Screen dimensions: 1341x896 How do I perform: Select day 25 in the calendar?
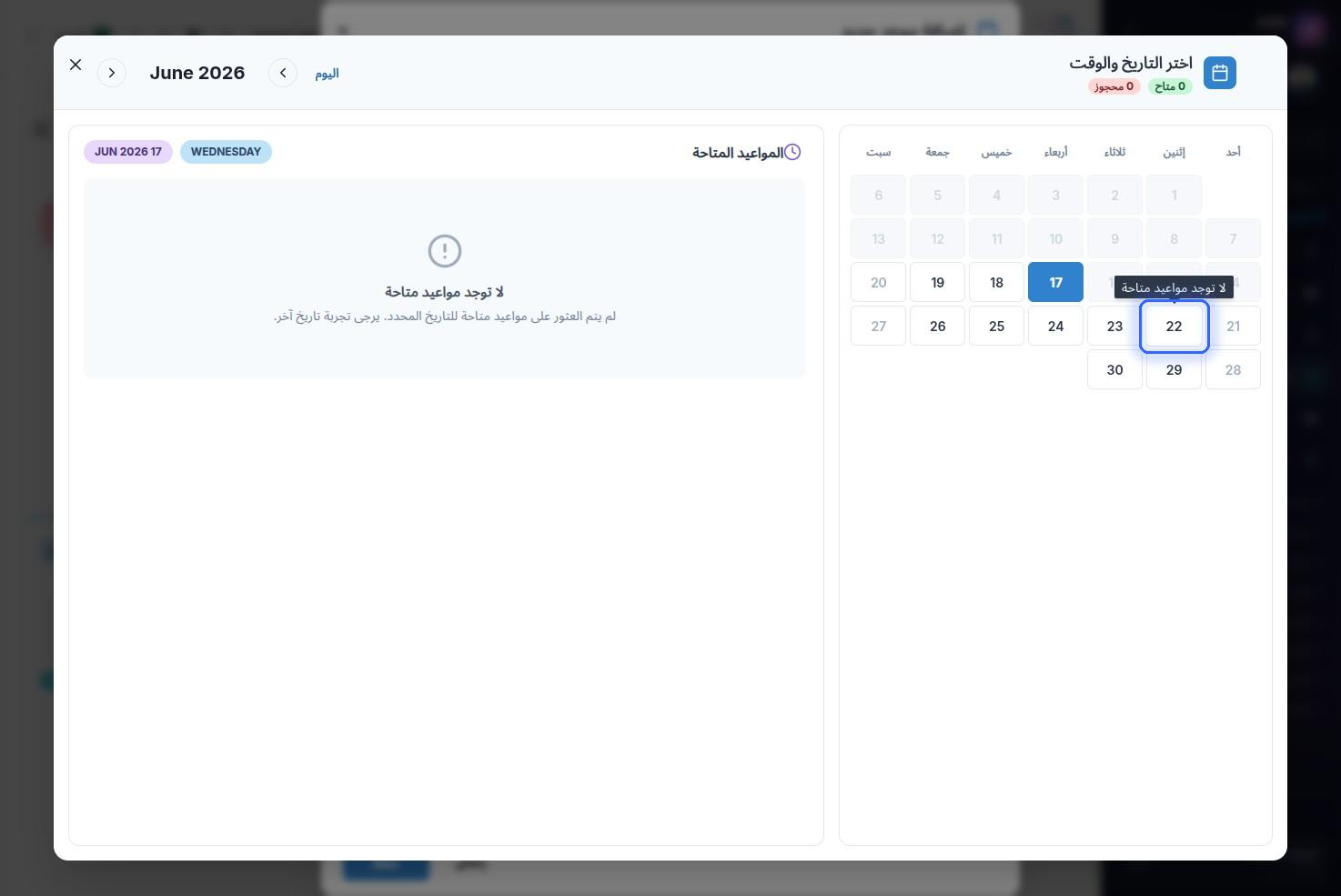996,326
